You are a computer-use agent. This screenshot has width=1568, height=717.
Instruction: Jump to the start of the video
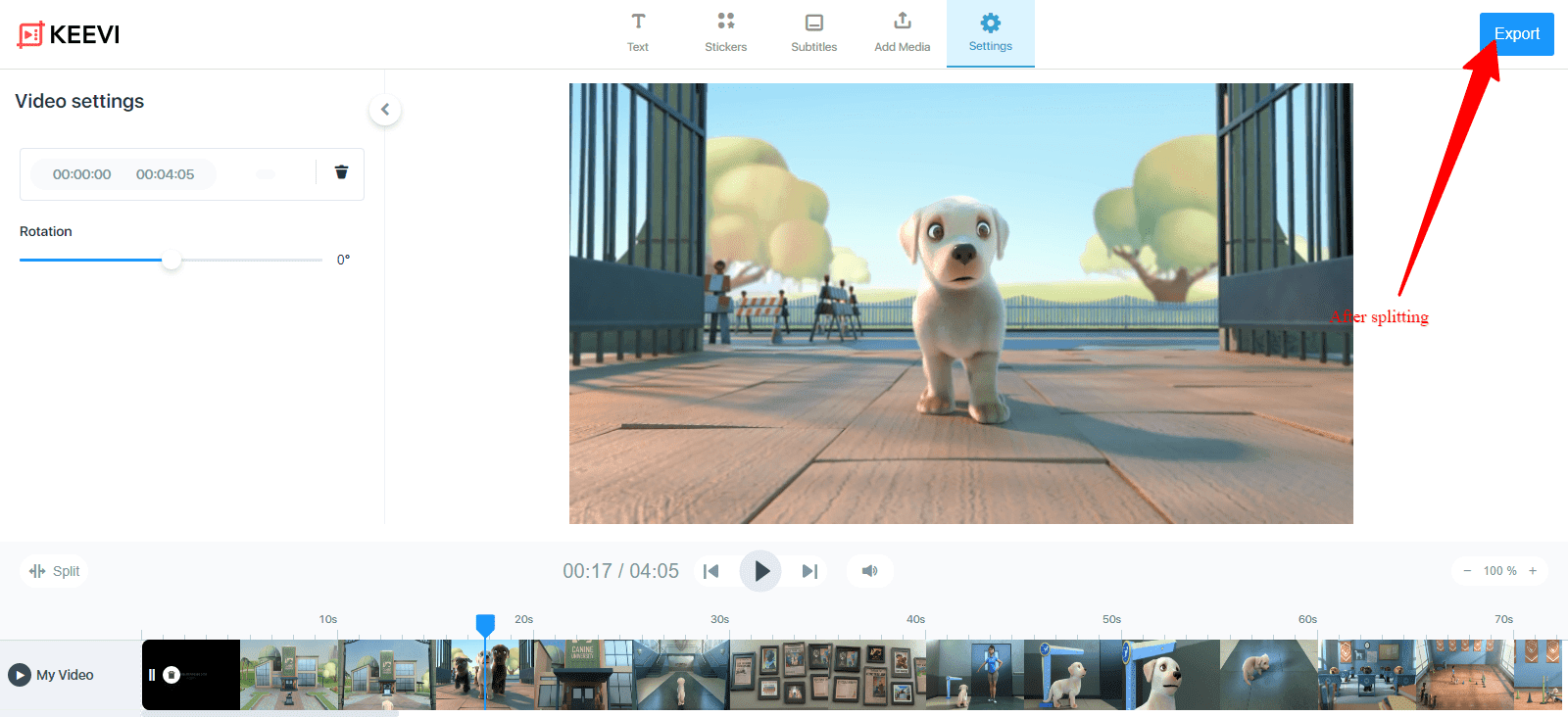711,571
